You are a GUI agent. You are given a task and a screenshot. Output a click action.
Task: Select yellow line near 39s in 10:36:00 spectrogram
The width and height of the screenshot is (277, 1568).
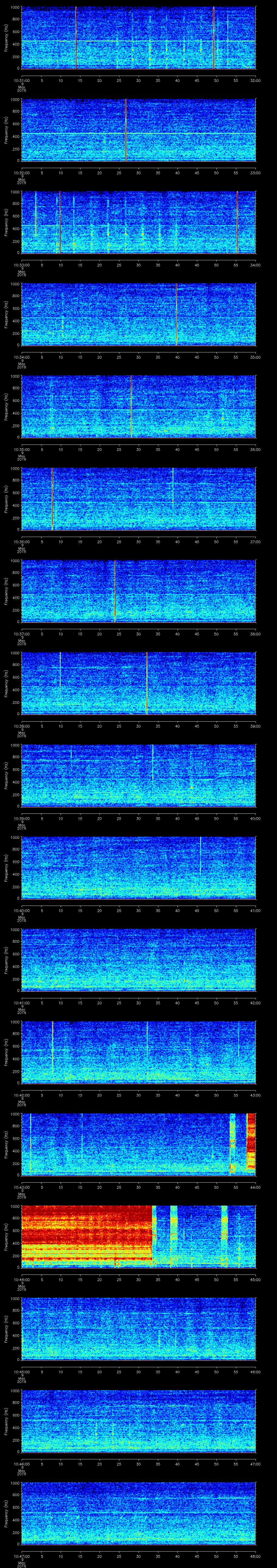click(173, 487)
